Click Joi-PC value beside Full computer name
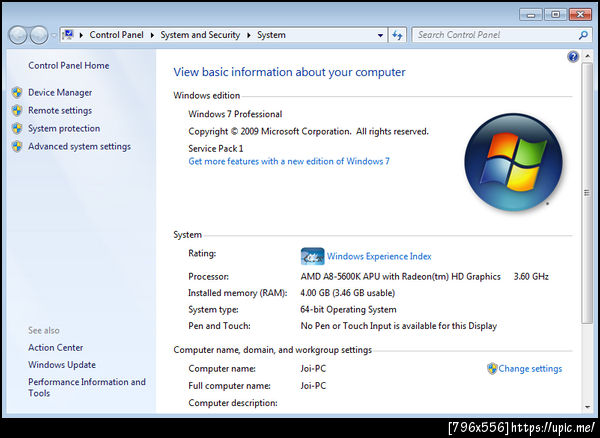600x438 pixels. tap(313, 386)
